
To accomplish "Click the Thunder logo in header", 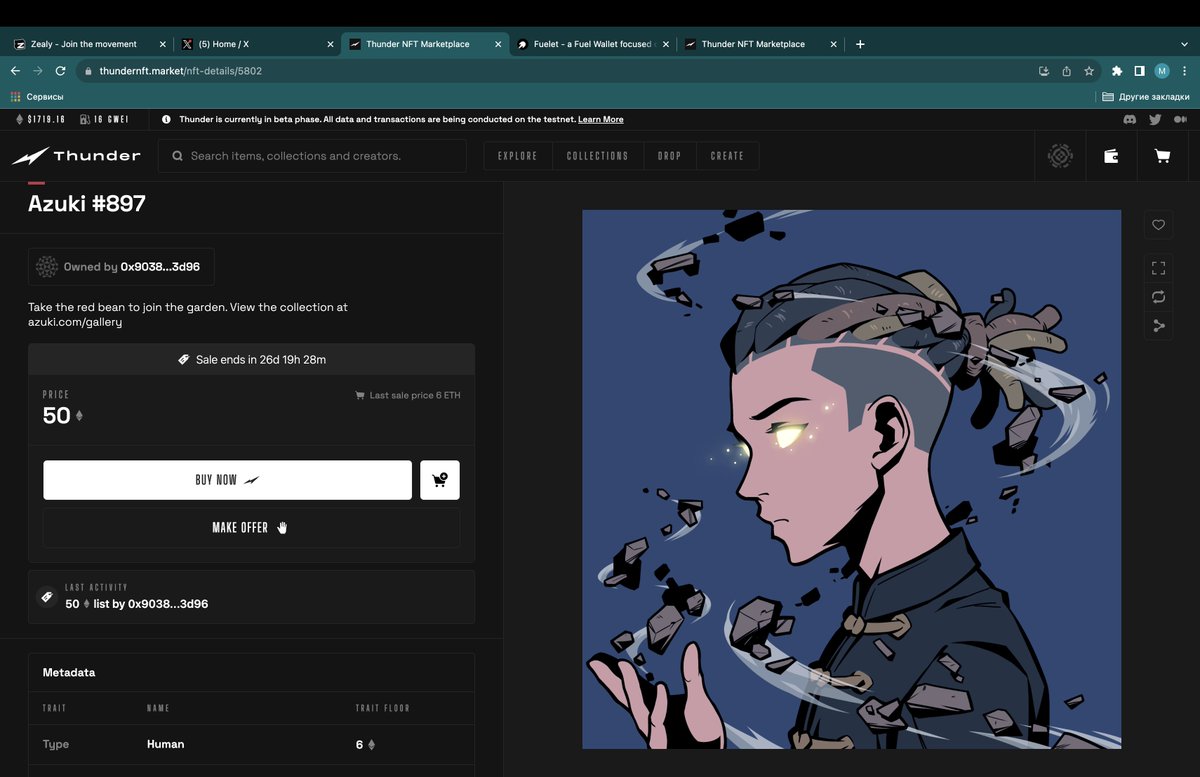I will click(x=76, y=156).
